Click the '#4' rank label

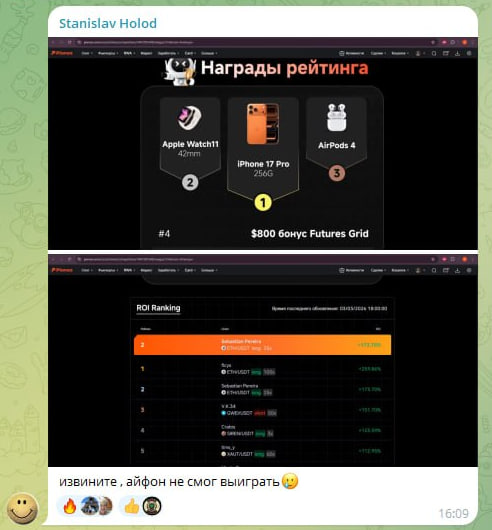point(164,234)
